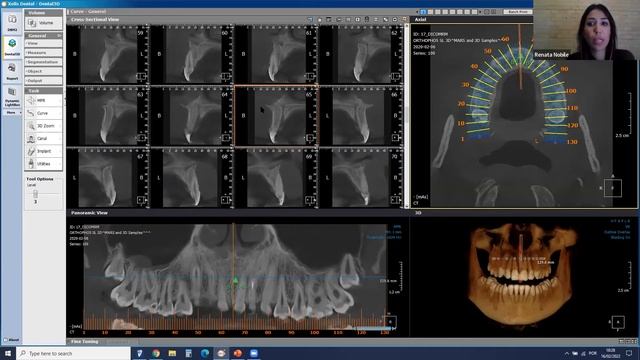Adjust the Tool Options level slider
The image size is (640, 360).
point(36,193)
